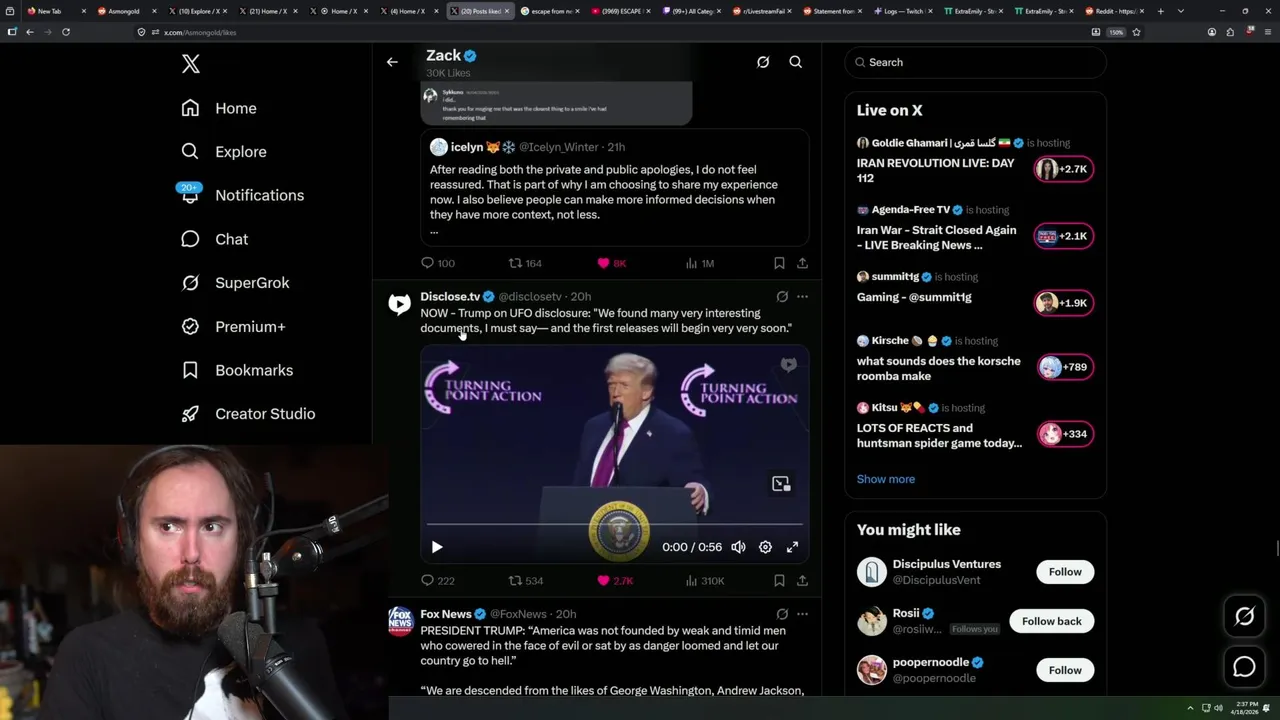Click the X search input field
The width and height of the screenshot is (1280, 720).
976,62
